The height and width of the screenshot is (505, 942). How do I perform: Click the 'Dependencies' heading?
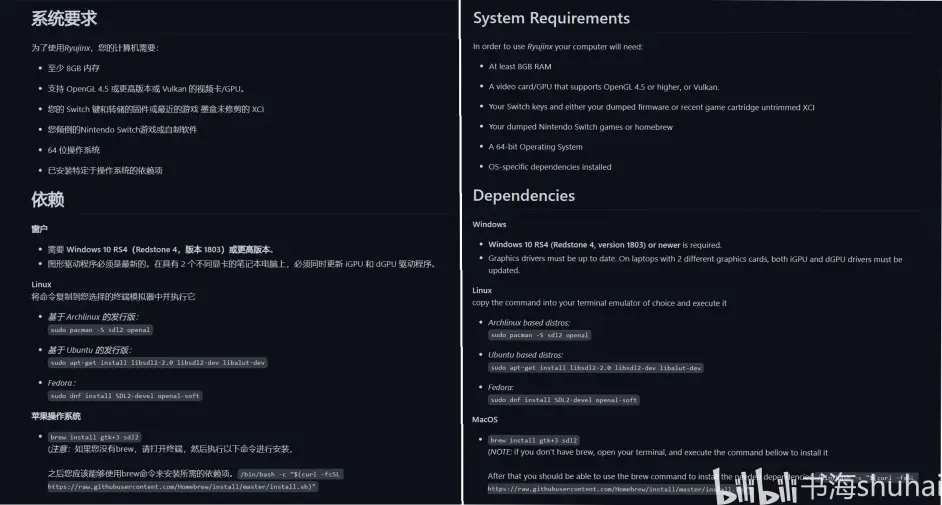[x=524, y=196]
